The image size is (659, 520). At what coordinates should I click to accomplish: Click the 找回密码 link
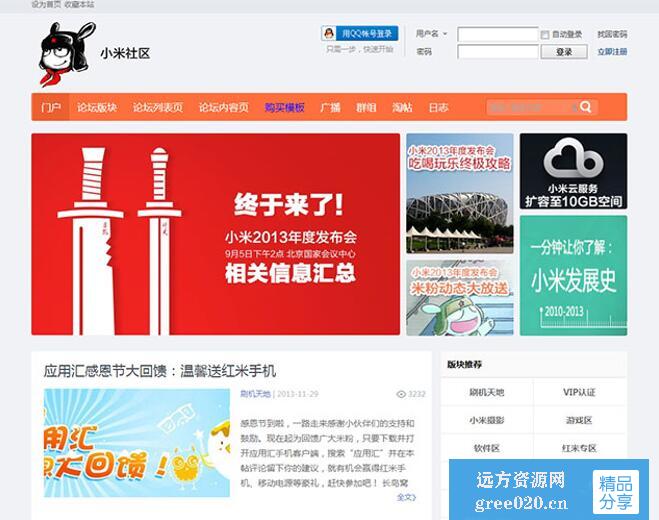pos(612,34)
